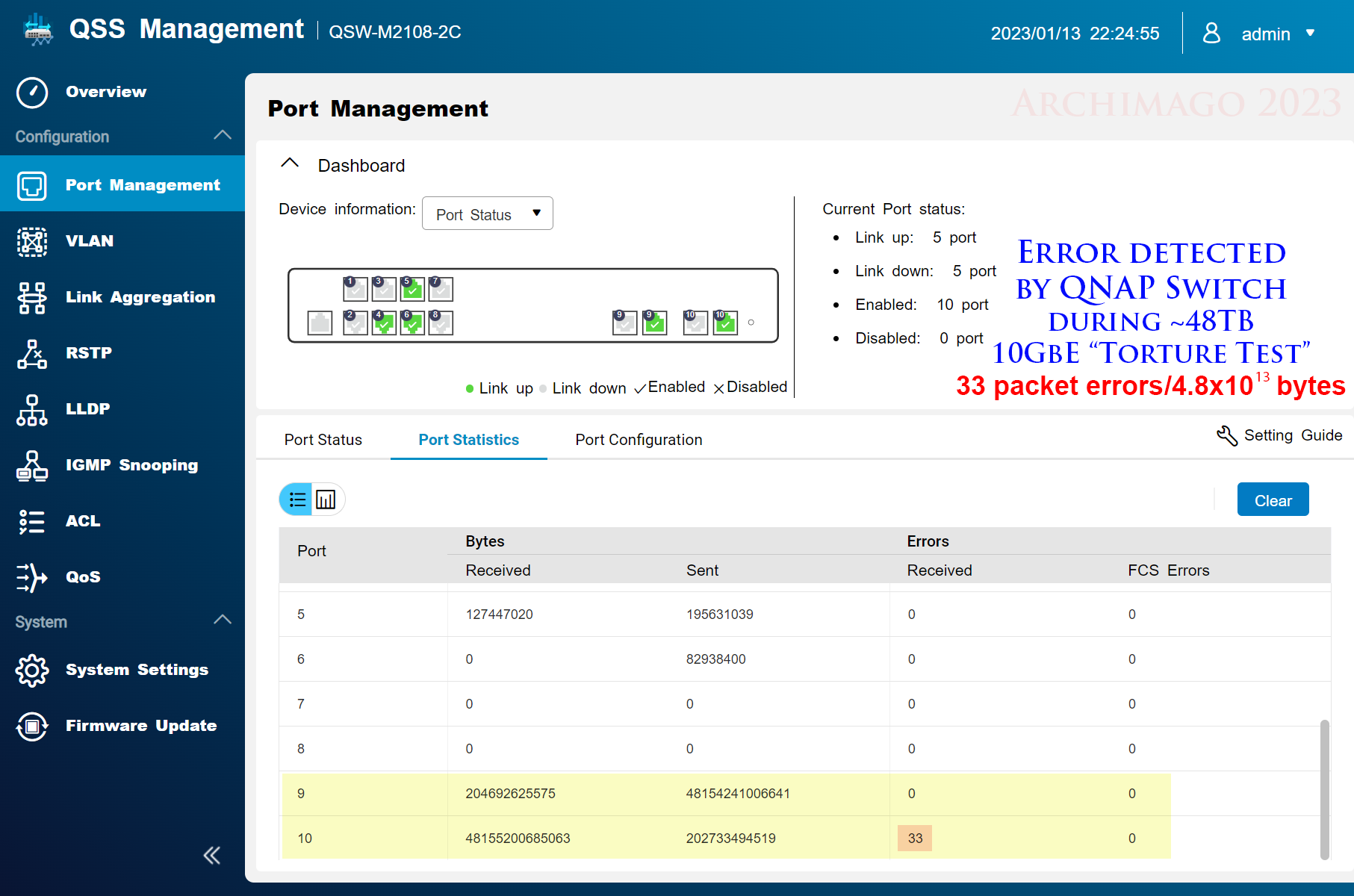1354x896 pixels.
Task: Open the VLAN sidebar icon
Action: pos(32,242)
